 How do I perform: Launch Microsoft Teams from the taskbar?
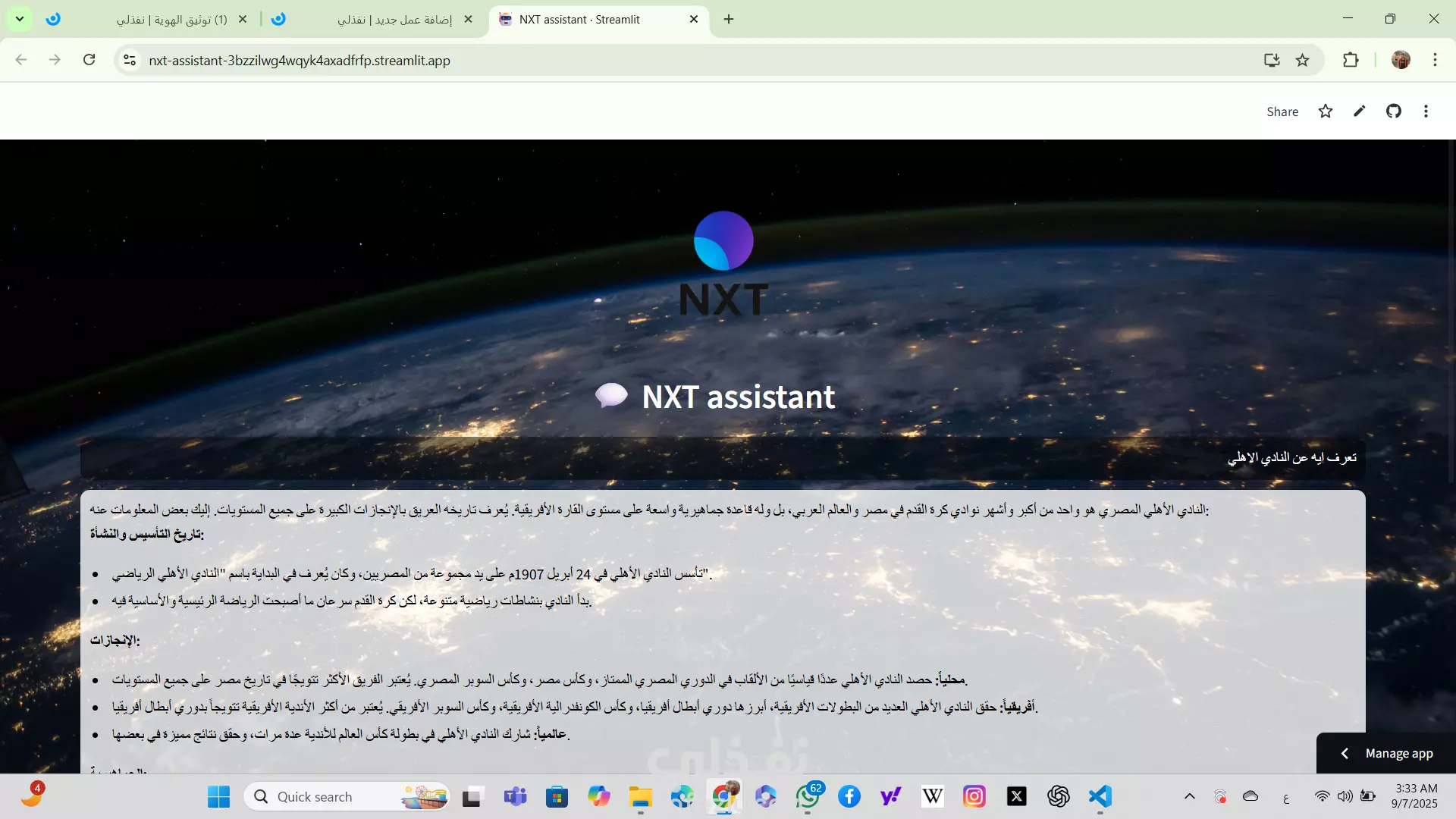point(515,796)
